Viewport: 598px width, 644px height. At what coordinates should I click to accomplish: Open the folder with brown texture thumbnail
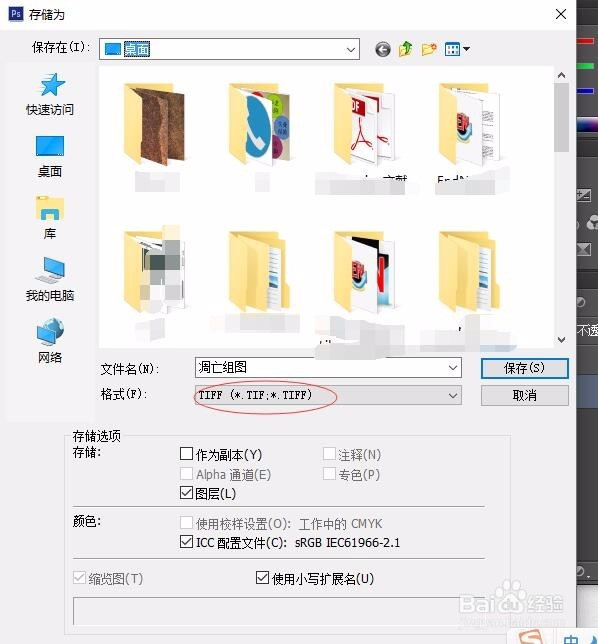(155, 125)
